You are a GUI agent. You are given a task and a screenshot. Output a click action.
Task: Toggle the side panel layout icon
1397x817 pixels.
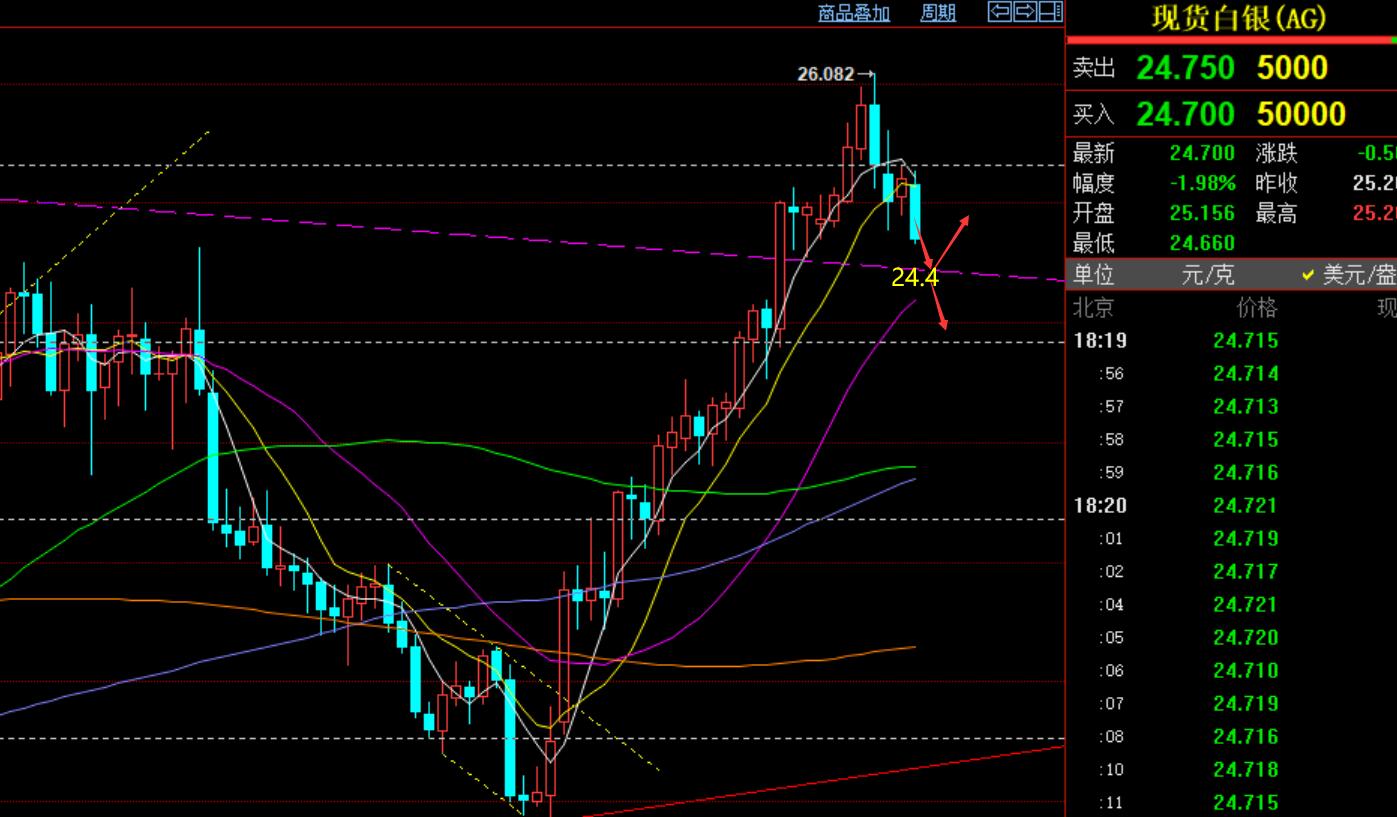[1050, 12]
